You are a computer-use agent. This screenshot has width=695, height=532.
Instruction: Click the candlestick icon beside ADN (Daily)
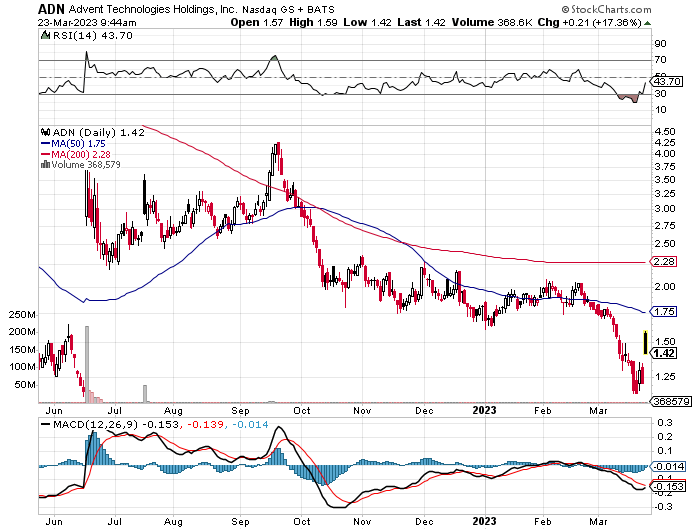coord(46,132)
